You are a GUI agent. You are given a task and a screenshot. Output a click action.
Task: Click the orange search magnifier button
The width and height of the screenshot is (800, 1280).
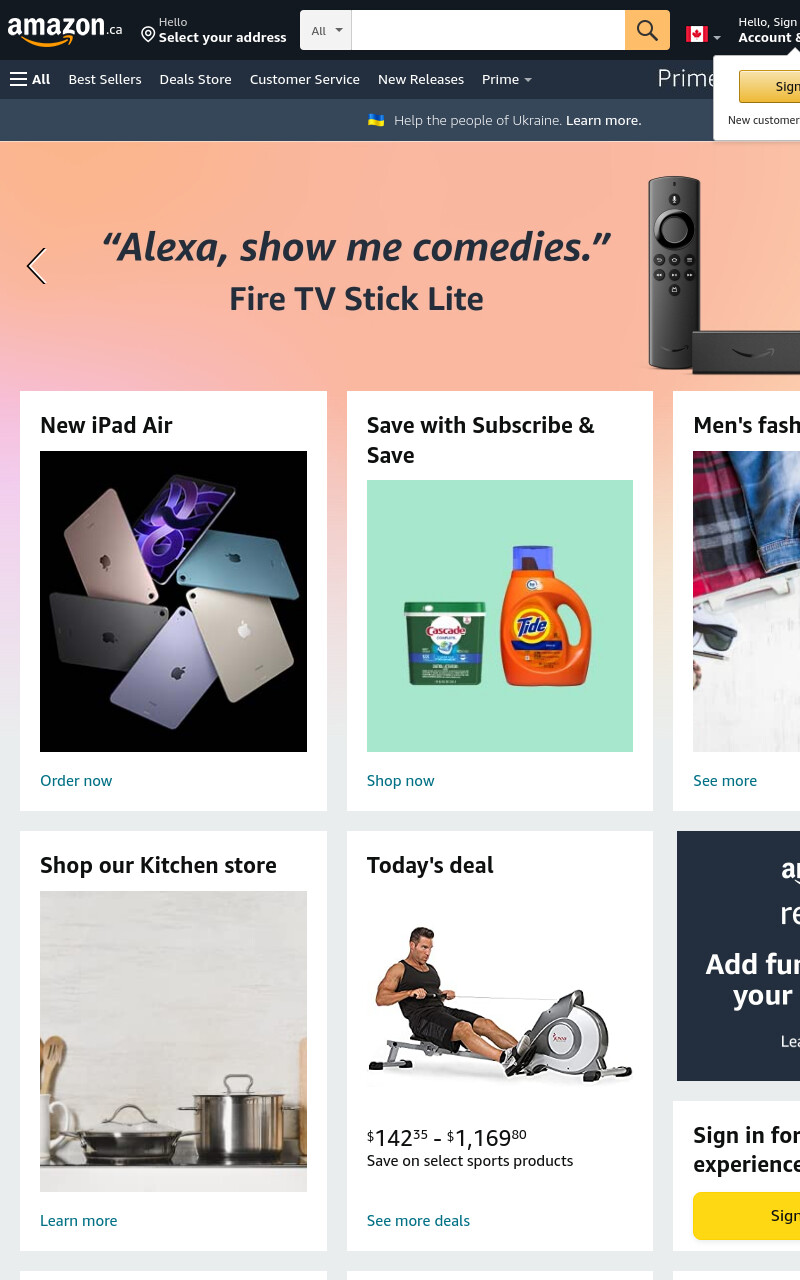647,30
